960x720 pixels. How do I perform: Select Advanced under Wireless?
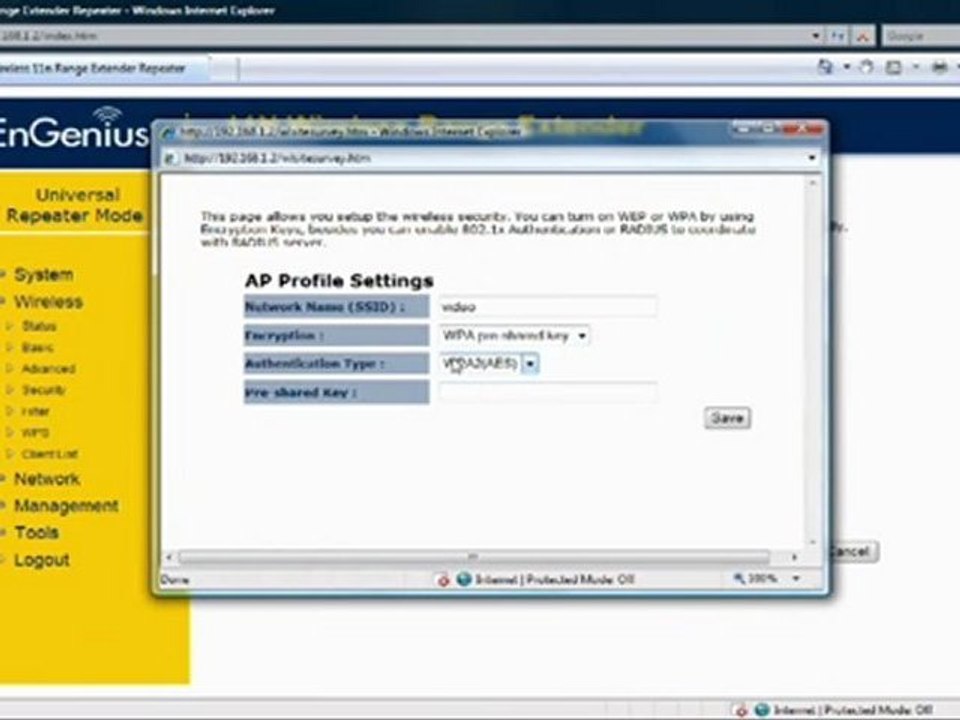pyautogui.click(x=48, y=369)
